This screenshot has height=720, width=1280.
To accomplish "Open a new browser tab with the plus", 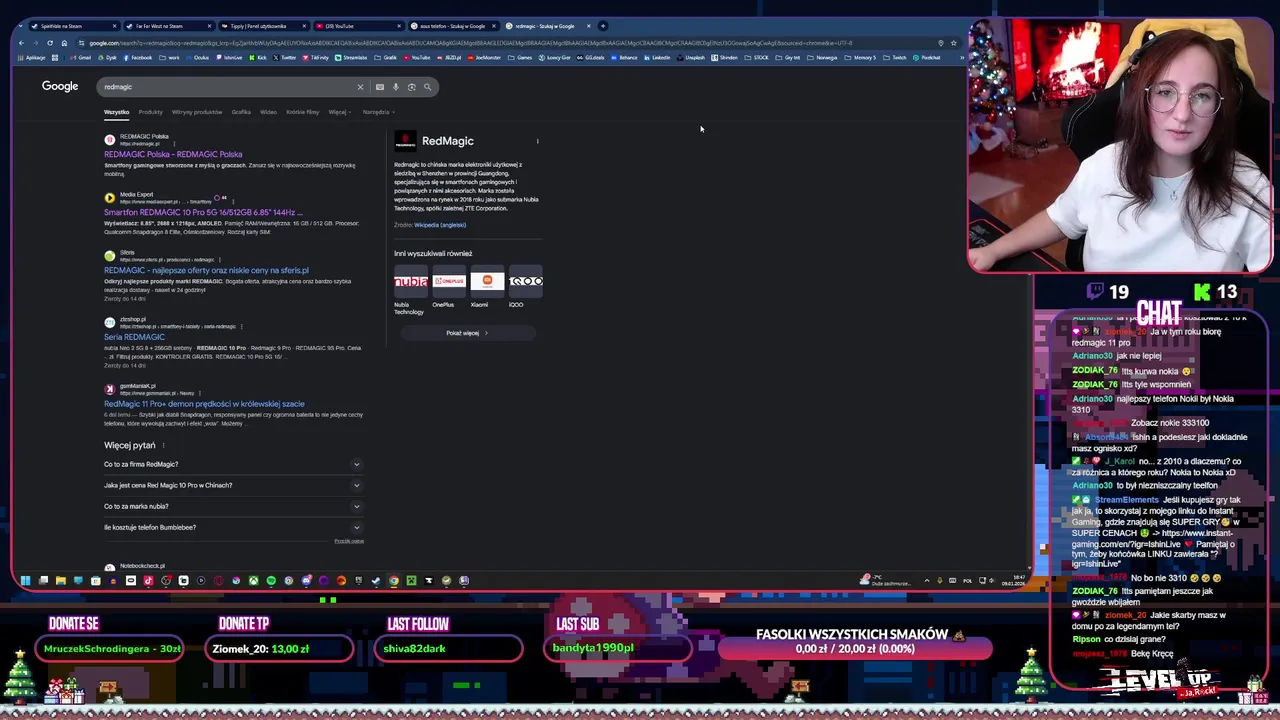I will pyautogui.click(x=603, y=26).
